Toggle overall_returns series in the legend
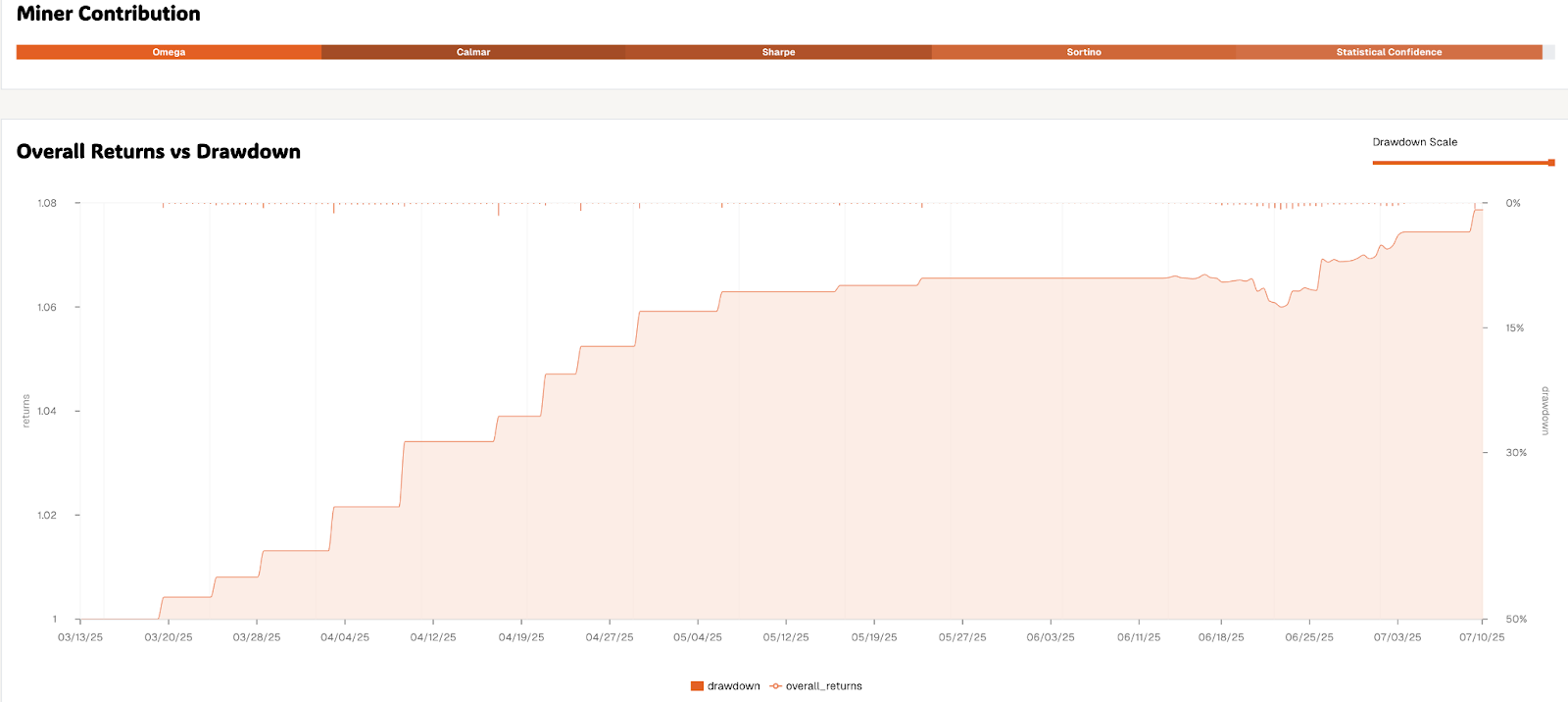This screenshot has height=702, width=1568. coord(823,686)
